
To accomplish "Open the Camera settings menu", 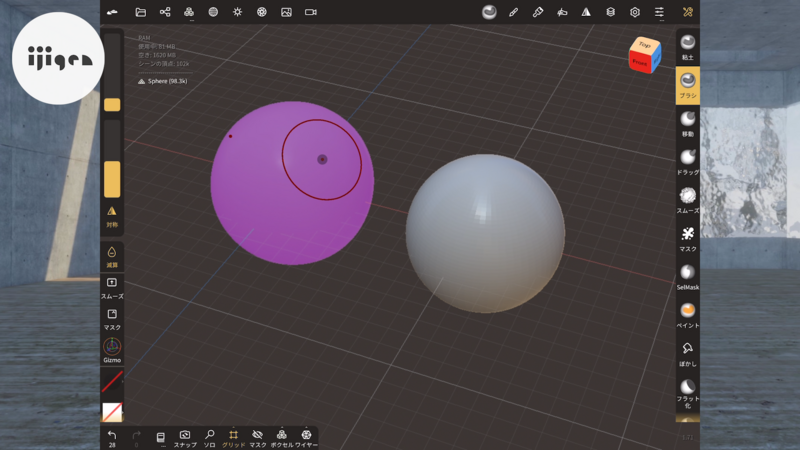I will pyautogui.click(x=311, y=12).
